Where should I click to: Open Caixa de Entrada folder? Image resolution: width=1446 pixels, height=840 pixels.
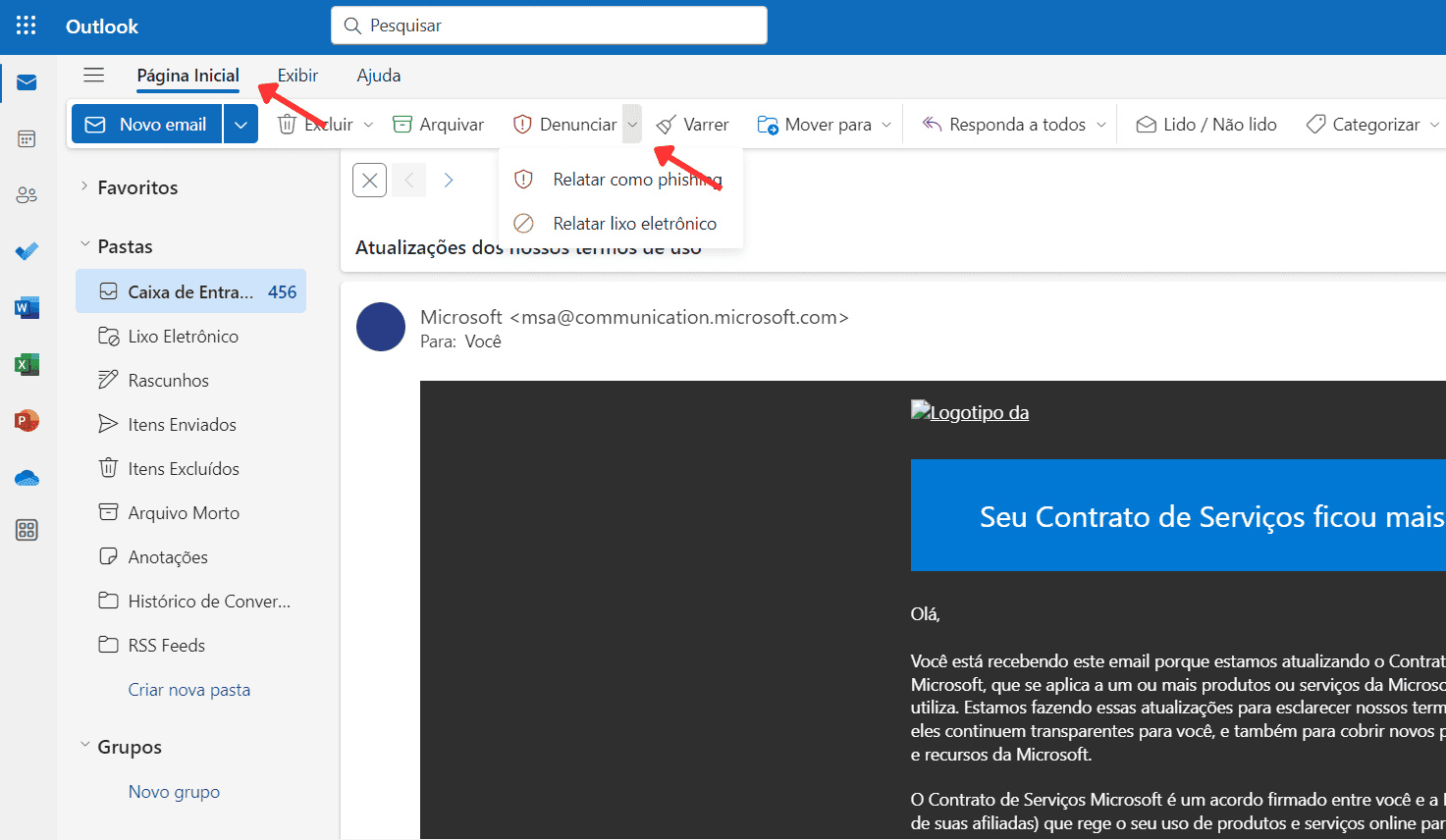click(x=190, y=291)
